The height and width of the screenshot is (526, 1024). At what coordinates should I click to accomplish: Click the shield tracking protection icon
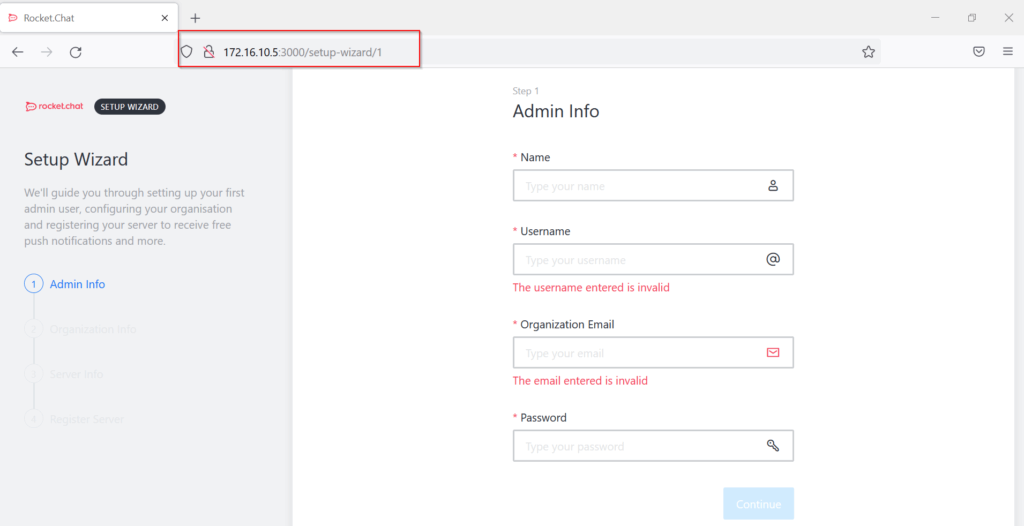[187, 52]
